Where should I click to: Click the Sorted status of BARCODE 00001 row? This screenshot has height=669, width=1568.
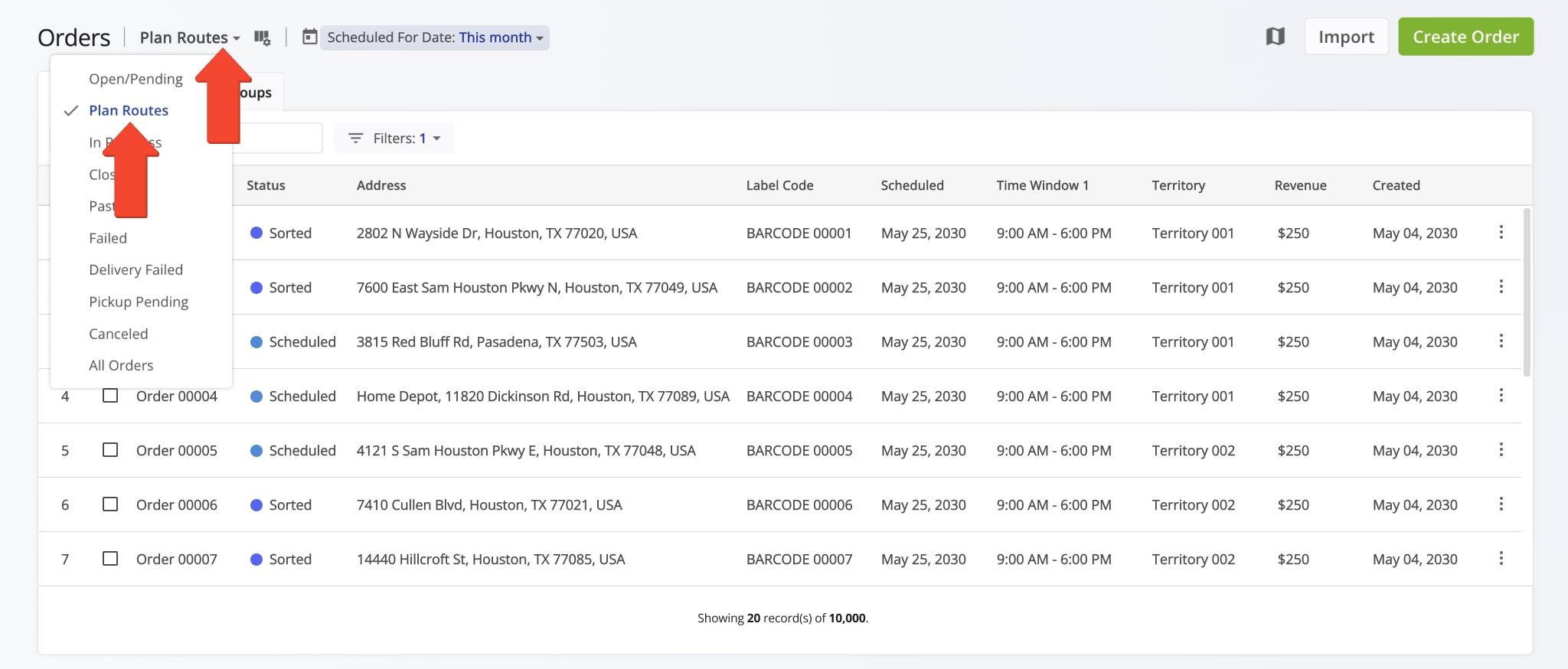point(281,233)
